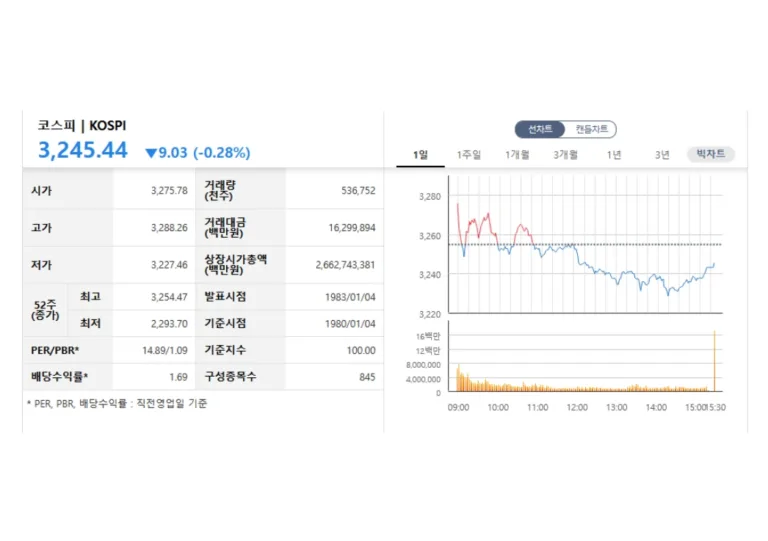
Task: Switch to the 선차트 line chart toggle
Action: click(x=540, y=129)
